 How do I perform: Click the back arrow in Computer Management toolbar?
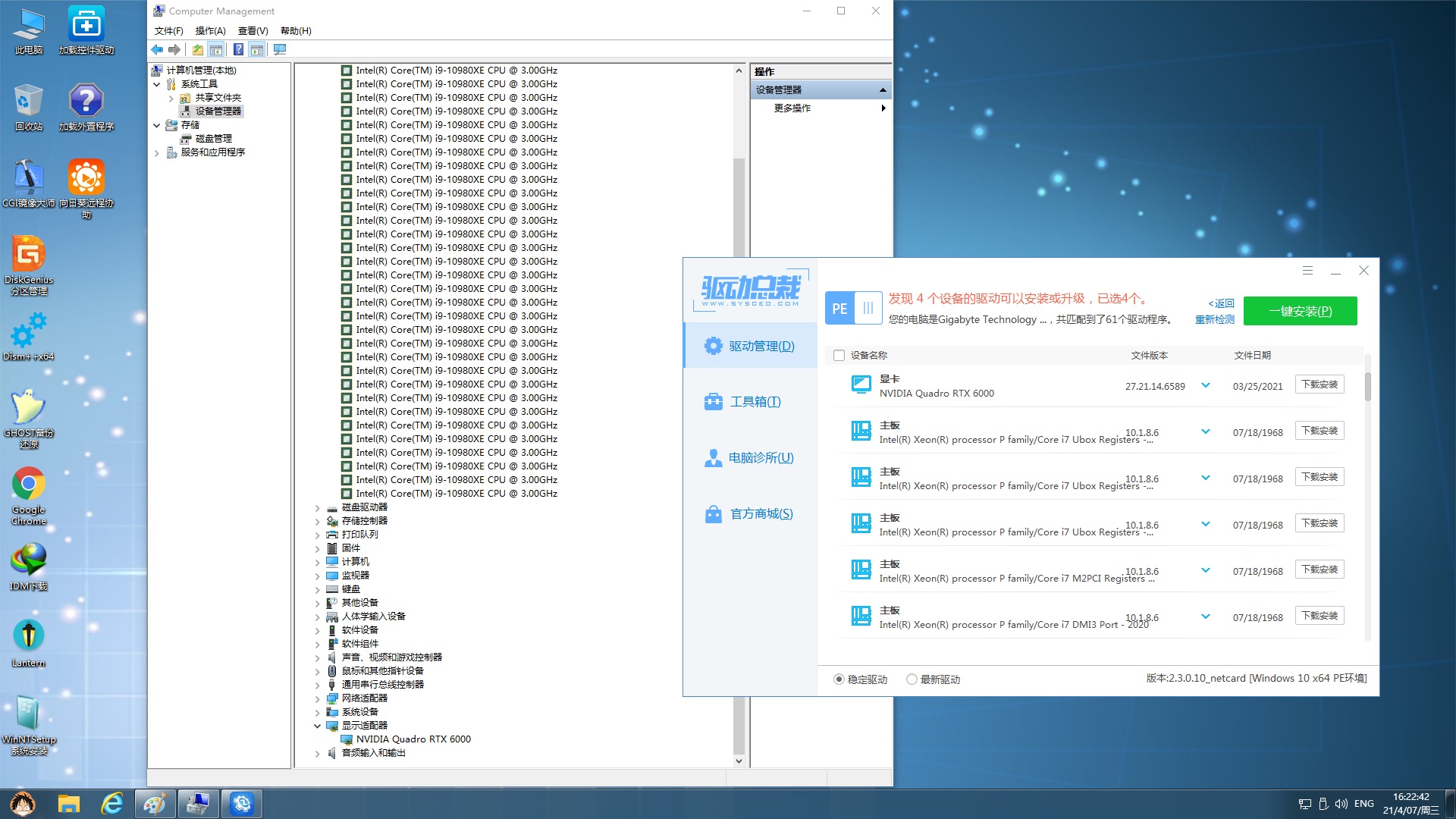157,50
